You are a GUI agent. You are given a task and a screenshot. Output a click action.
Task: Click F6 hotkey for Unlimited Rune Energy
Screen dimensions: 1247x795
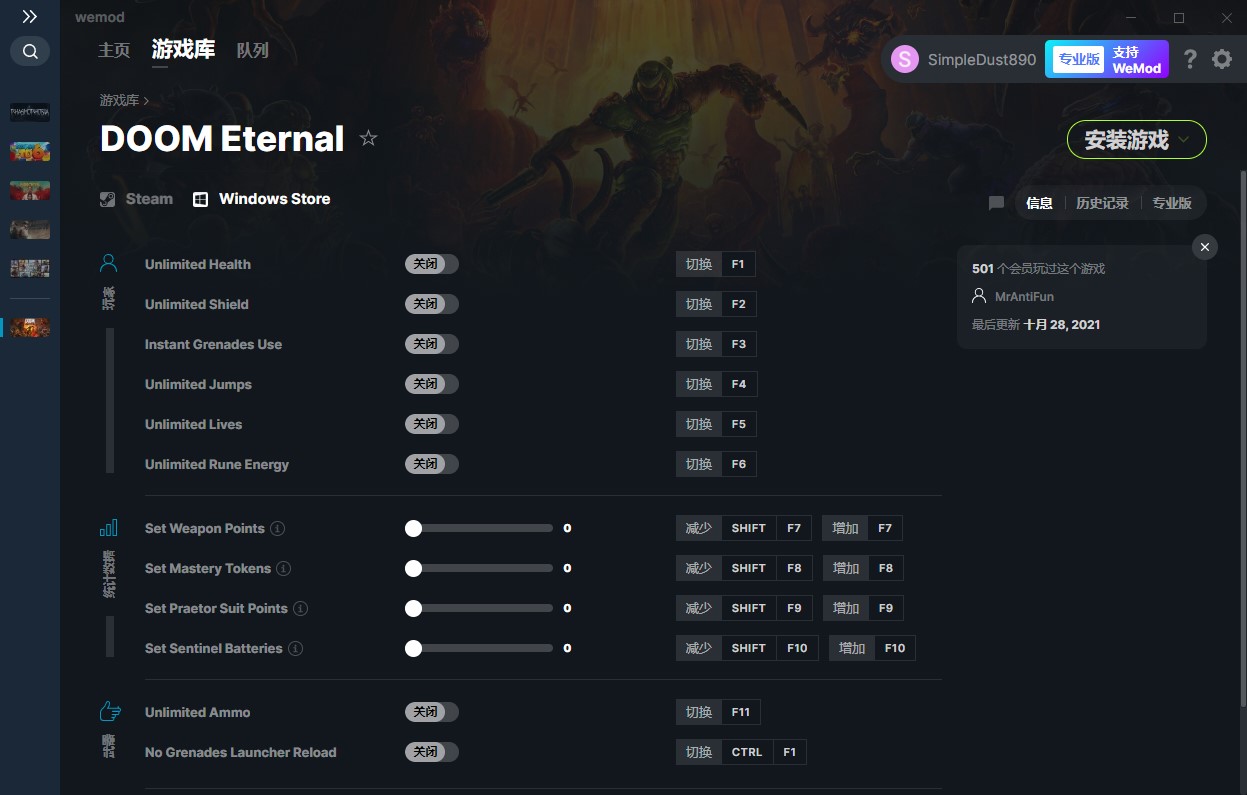click(x=738, y=464)
